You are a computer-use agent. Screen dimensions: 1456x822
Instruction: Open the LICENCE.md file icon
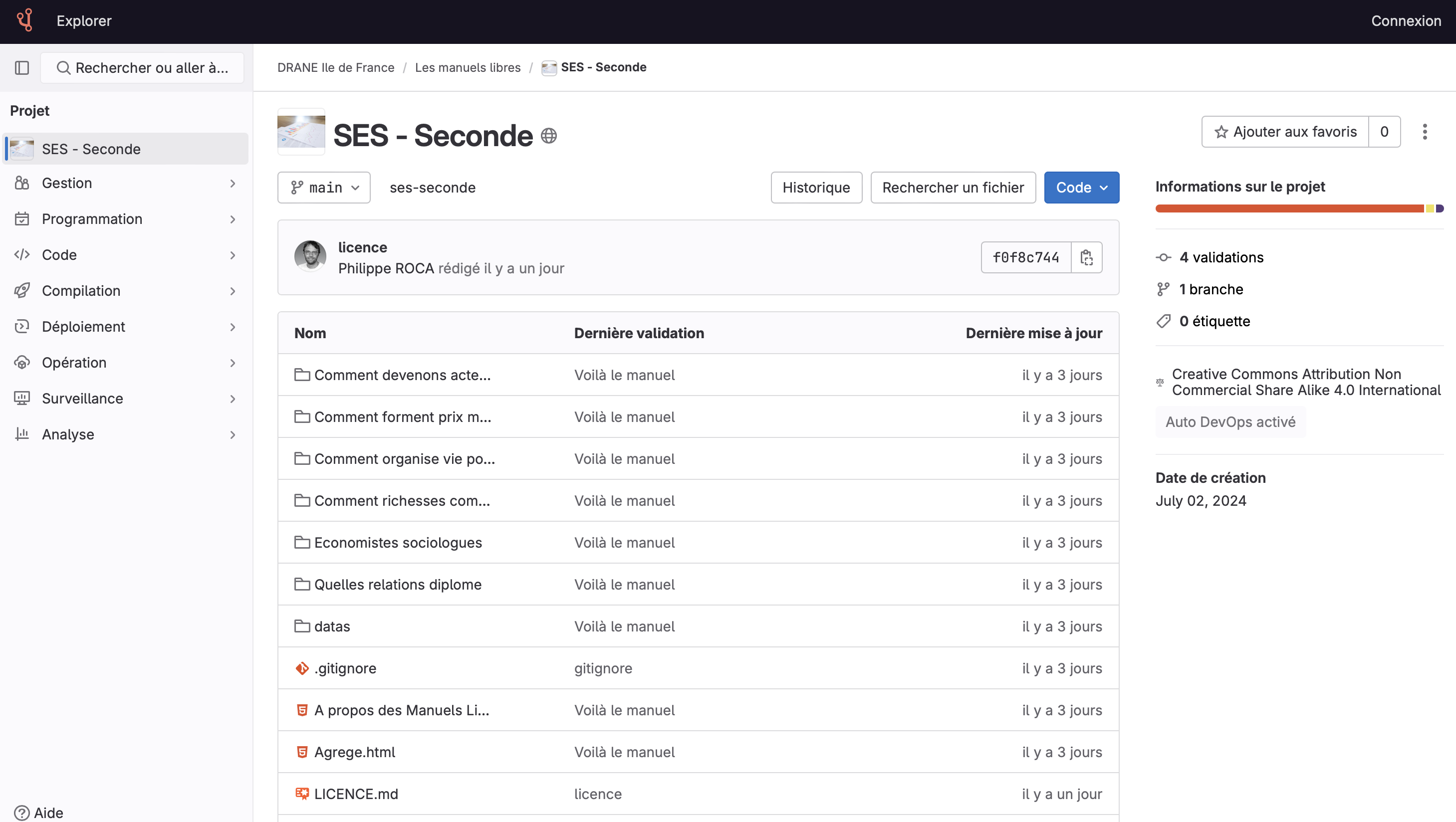pyautogui.click(x=302, y=794)
